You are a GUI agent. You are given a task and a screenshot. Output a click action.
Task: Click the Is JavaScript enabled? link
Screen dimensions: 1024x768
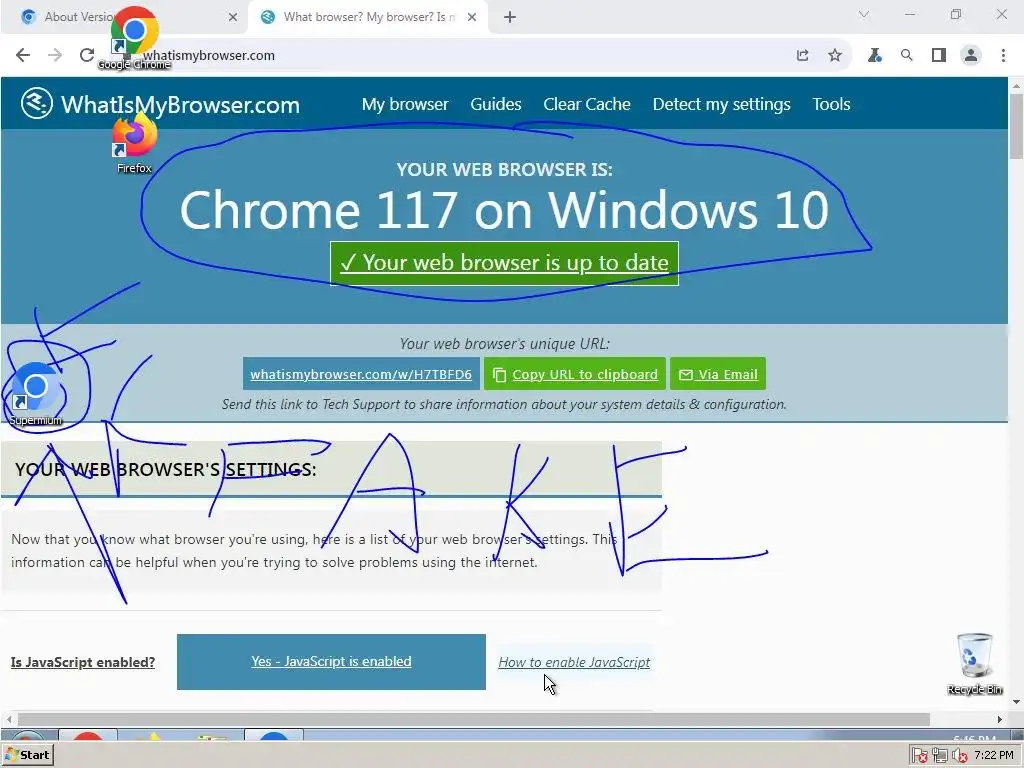(83, 662)
